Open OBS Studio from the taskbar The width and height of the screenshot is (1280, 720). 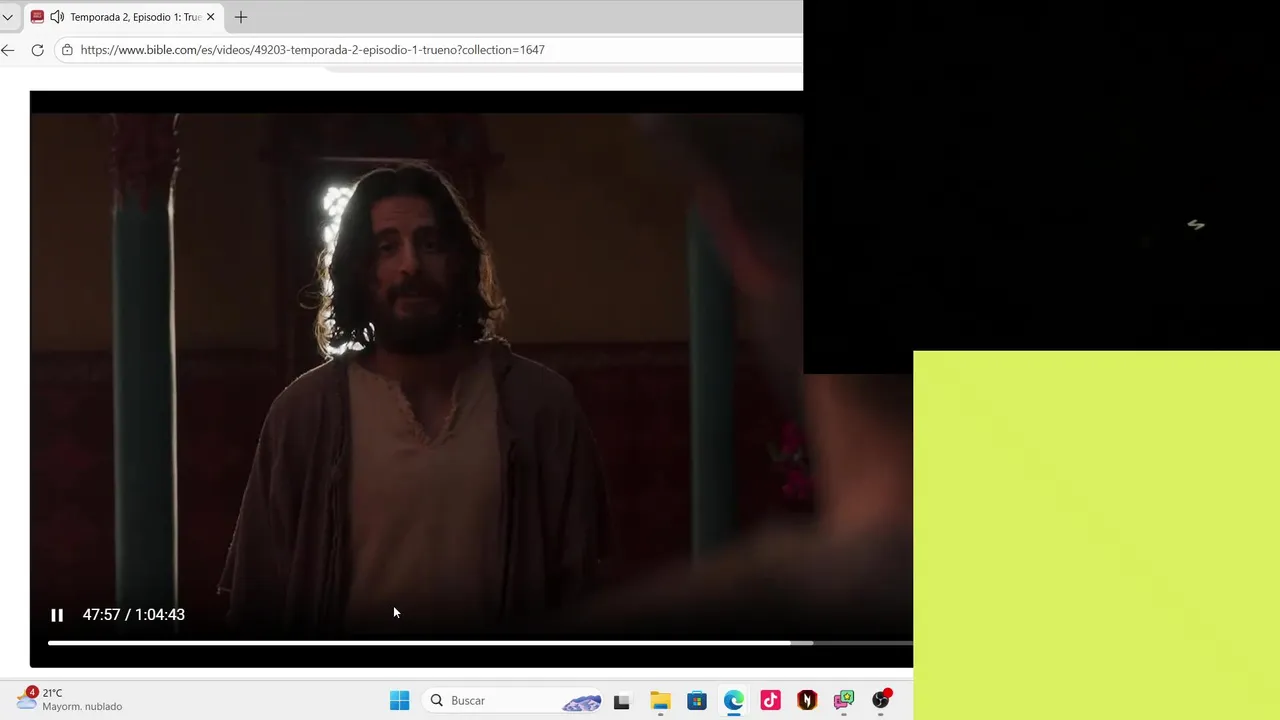[881, 700]
